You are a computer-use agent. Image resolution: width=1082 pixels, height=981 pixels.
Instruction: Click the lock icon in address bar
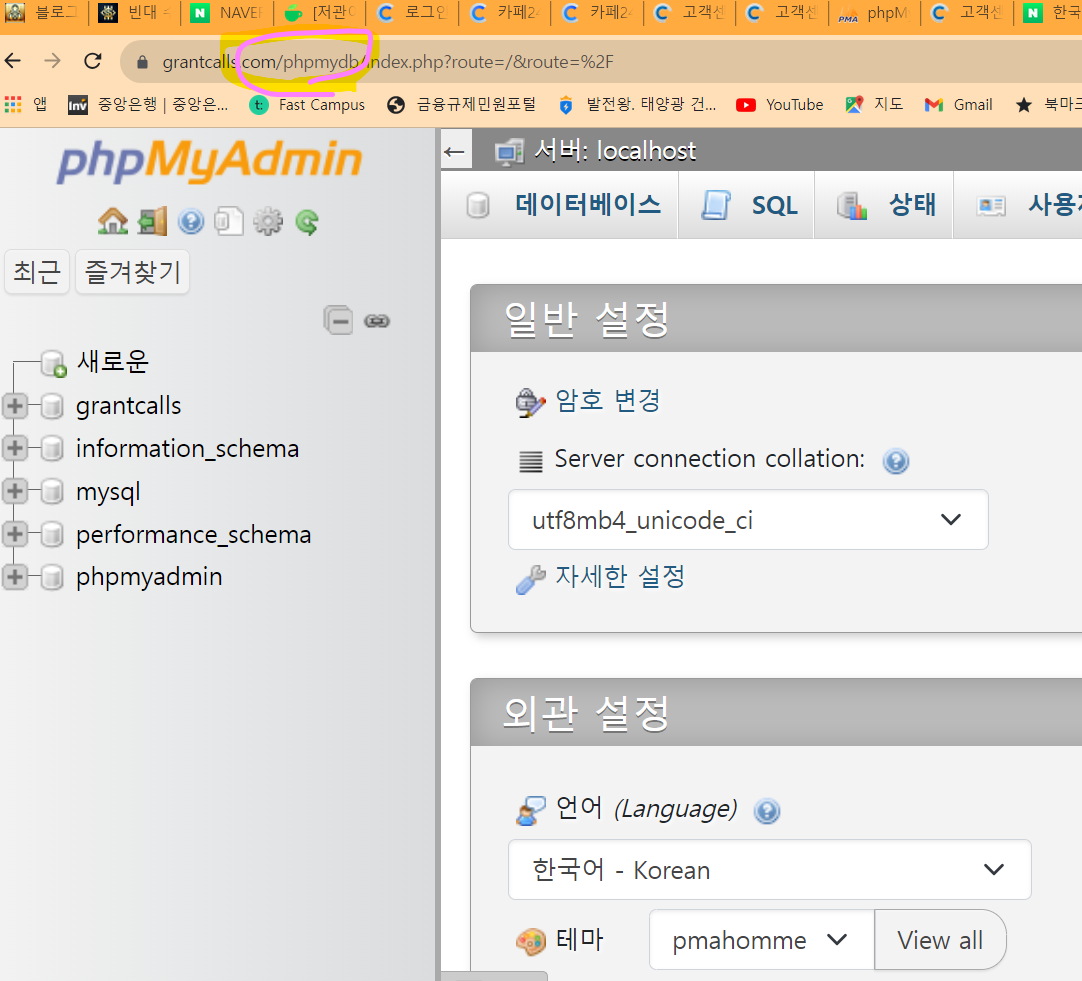tap(142, 62)
